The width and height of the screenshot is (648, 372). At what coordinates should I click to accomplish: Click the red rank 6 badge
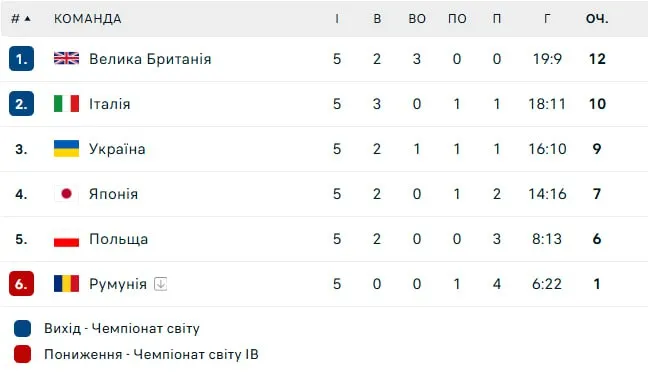[21, 284]
